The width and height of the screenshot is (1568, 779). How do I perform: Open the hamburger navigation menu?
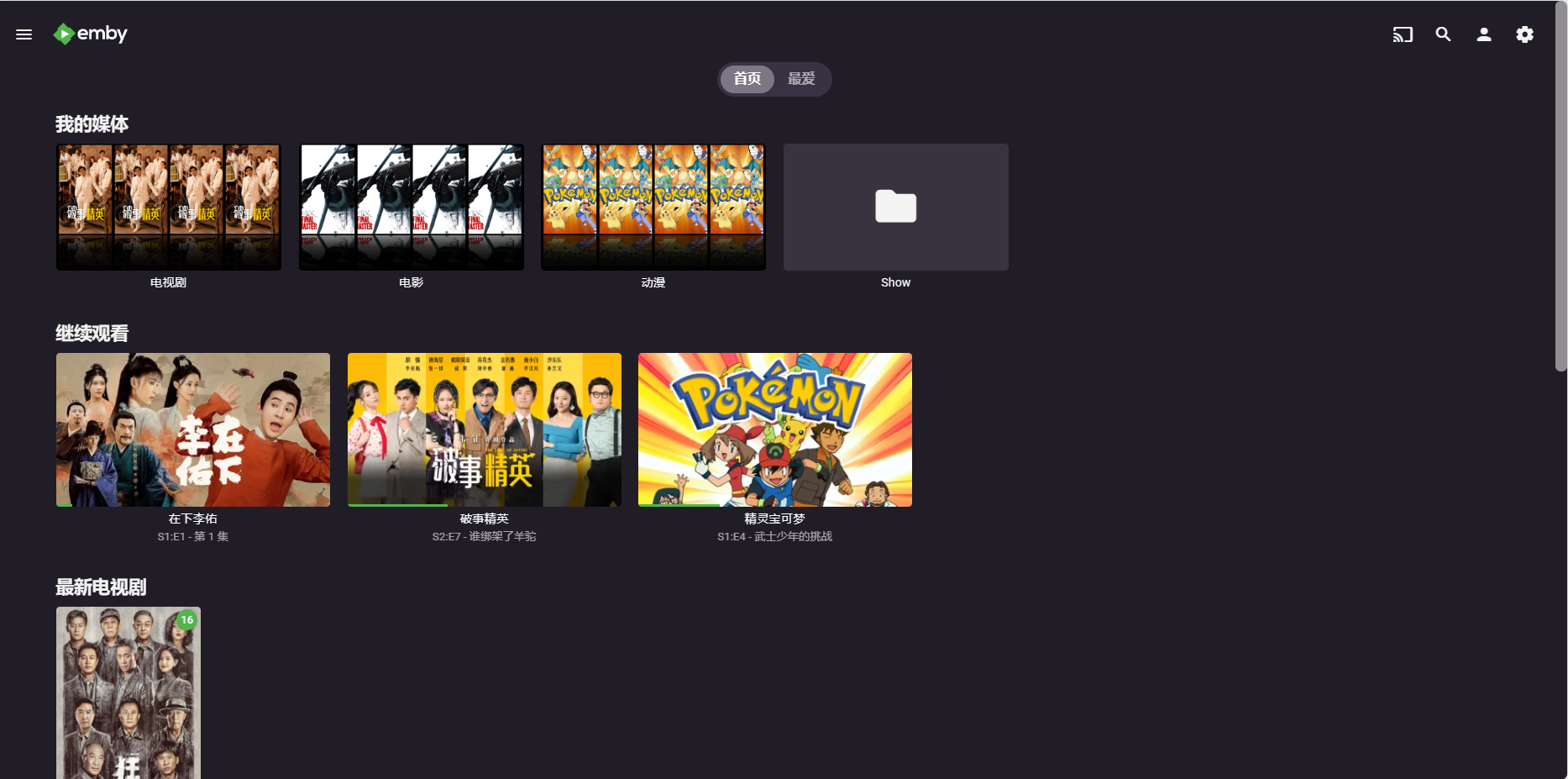24,34
